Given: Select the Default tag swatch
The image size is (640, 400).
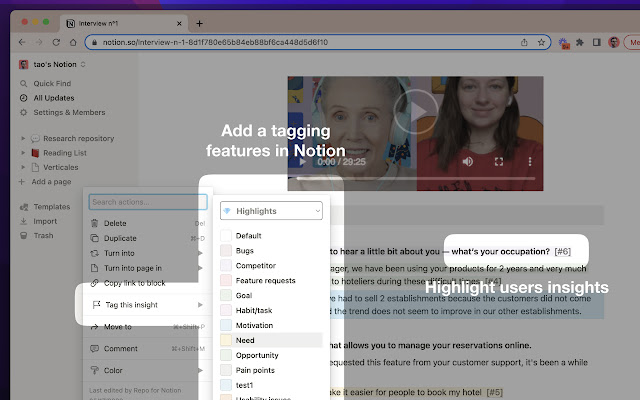Looking at the screenshot, I should pos(226,236).
